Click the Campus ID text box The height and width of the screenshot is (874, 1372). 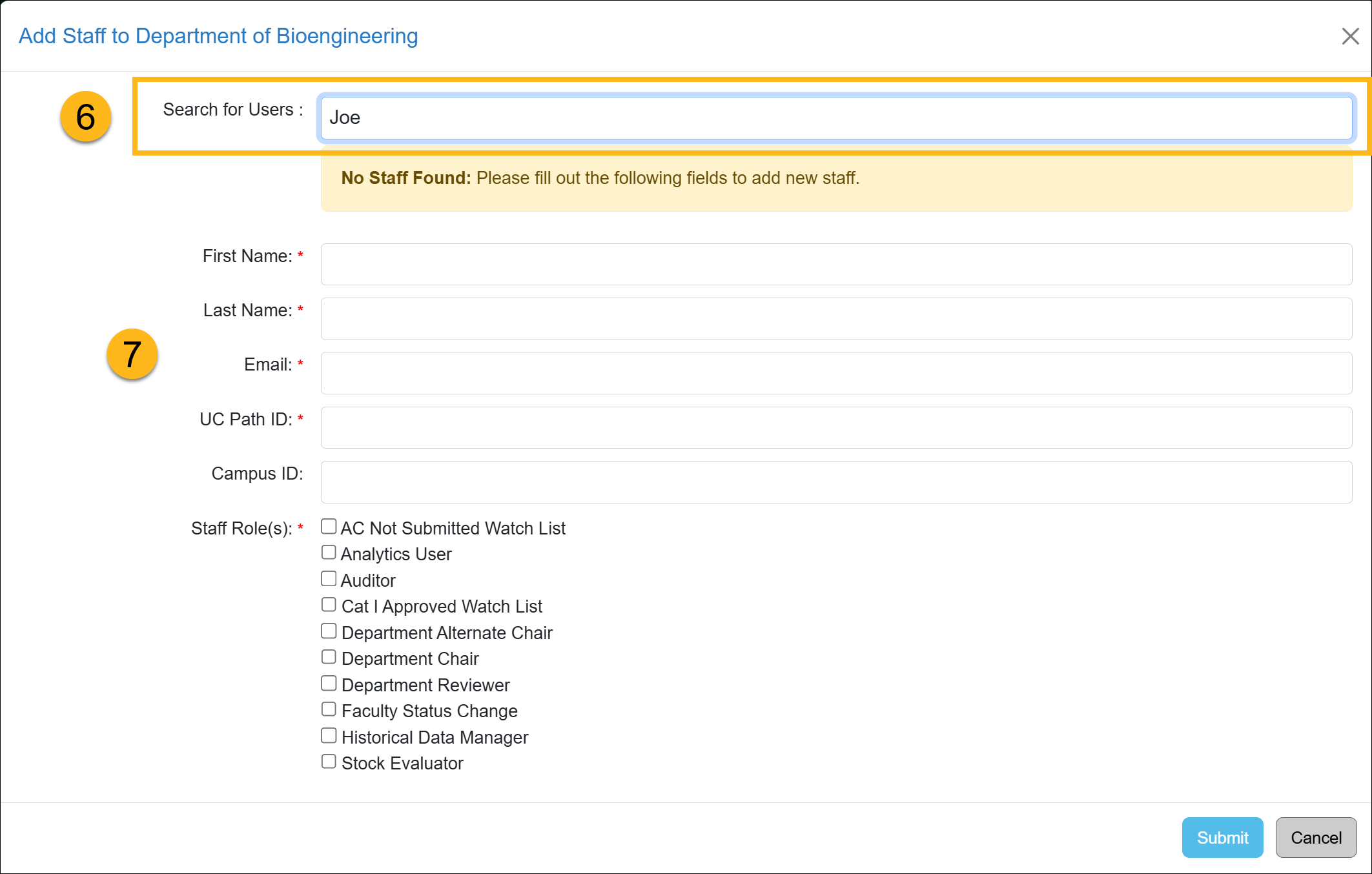tap(836, 482)
